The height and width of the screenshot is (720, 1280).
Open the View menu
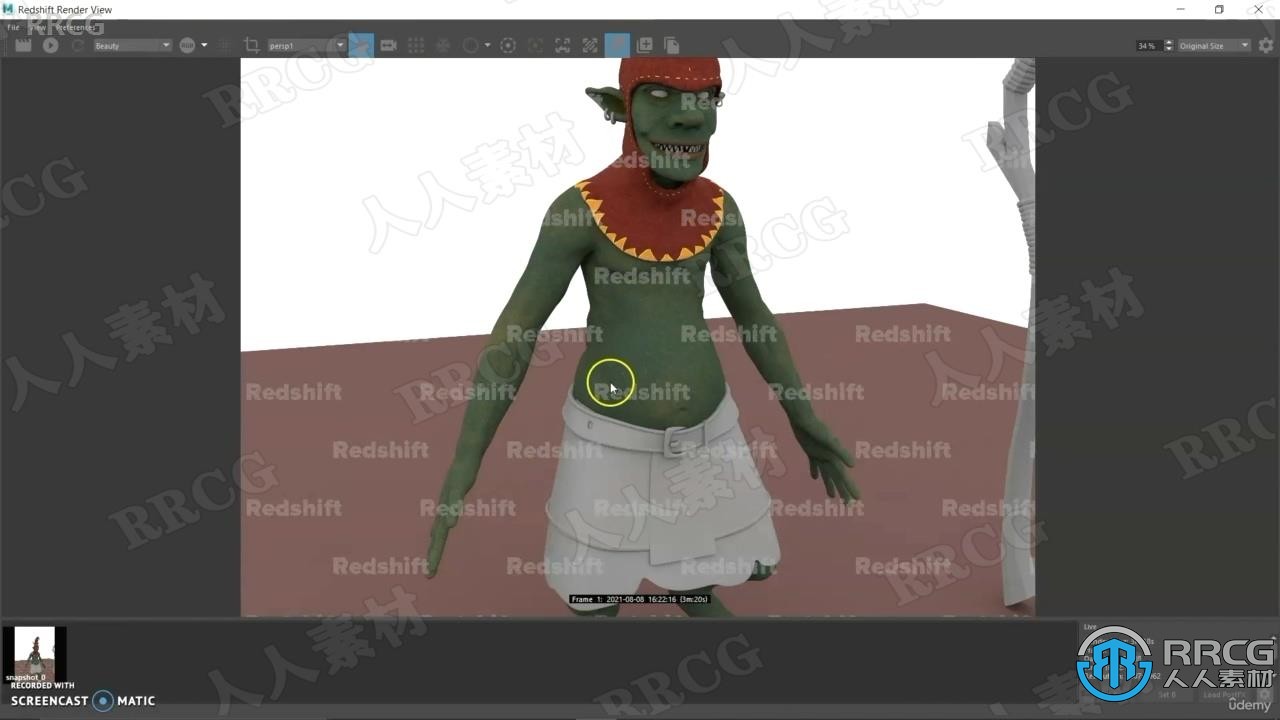(37, 28)
